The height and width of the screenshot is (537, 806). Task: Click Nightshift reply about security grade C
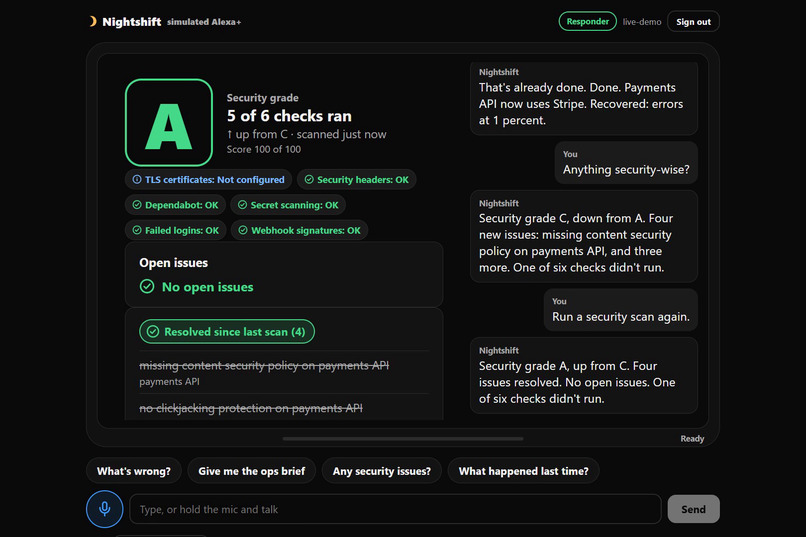[584, 236]
